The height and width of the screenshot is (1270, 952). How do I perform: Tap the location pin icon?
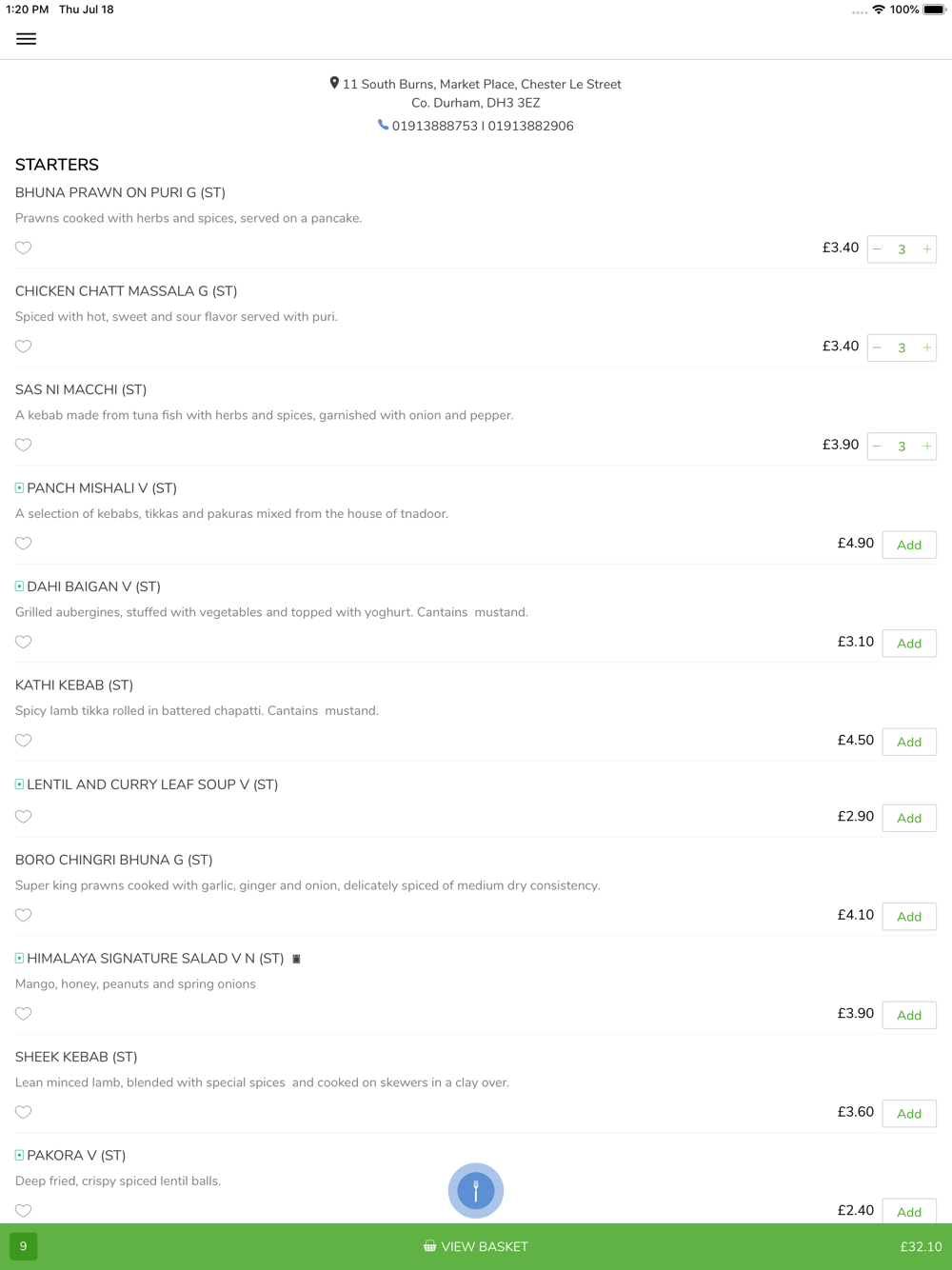(x=334, y=84)
